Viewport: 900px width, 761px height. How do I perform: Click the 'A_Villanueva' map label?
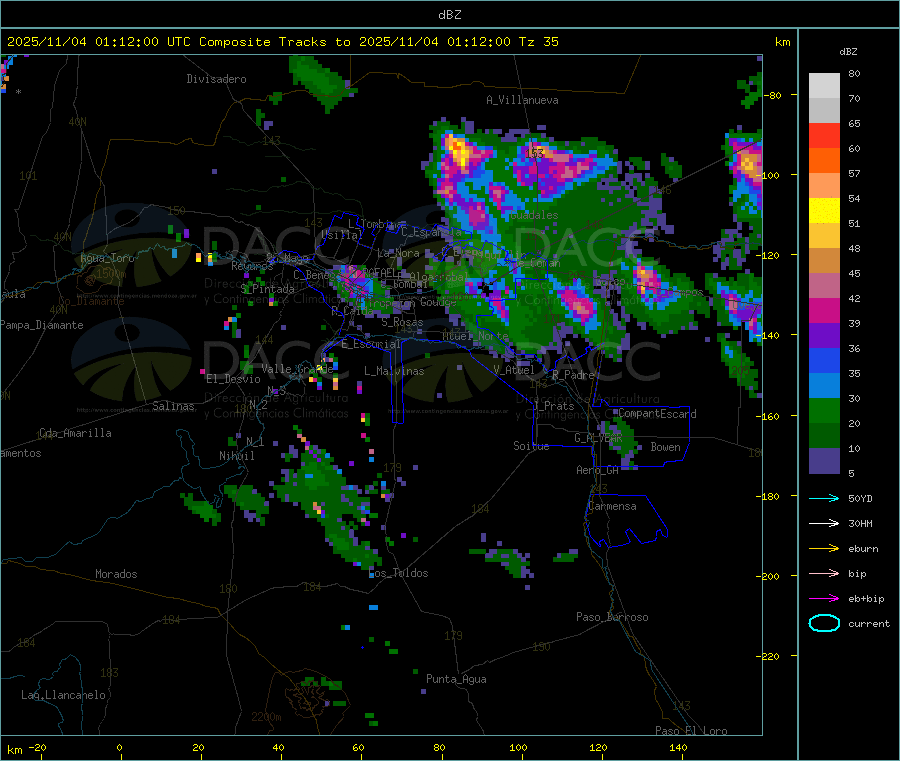click(x=522, y=100)
